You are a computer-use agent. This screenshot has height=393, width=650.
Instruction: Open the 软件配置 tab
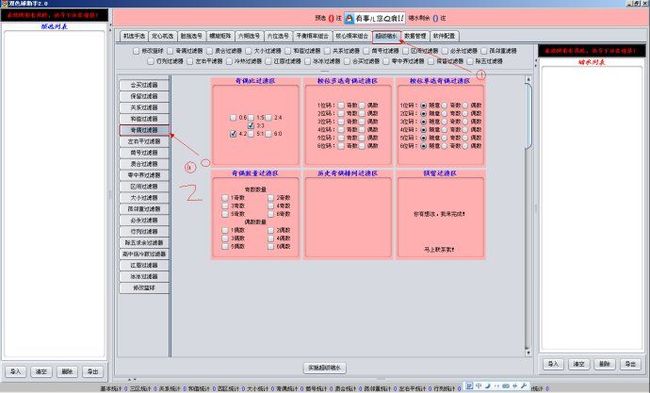(x=444, y=36)
